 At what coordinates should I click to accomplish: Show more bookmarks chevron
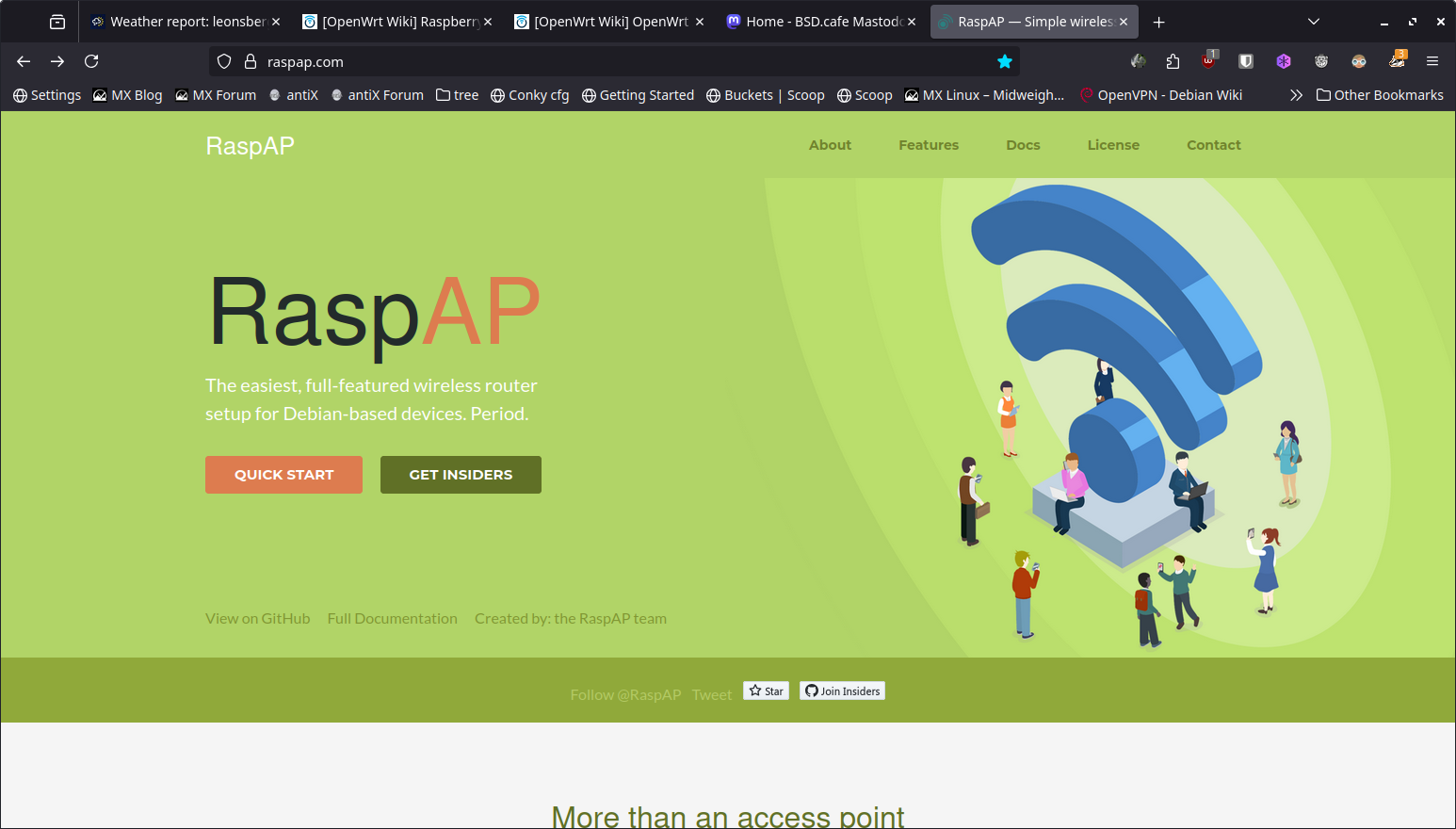point(1296,95)
